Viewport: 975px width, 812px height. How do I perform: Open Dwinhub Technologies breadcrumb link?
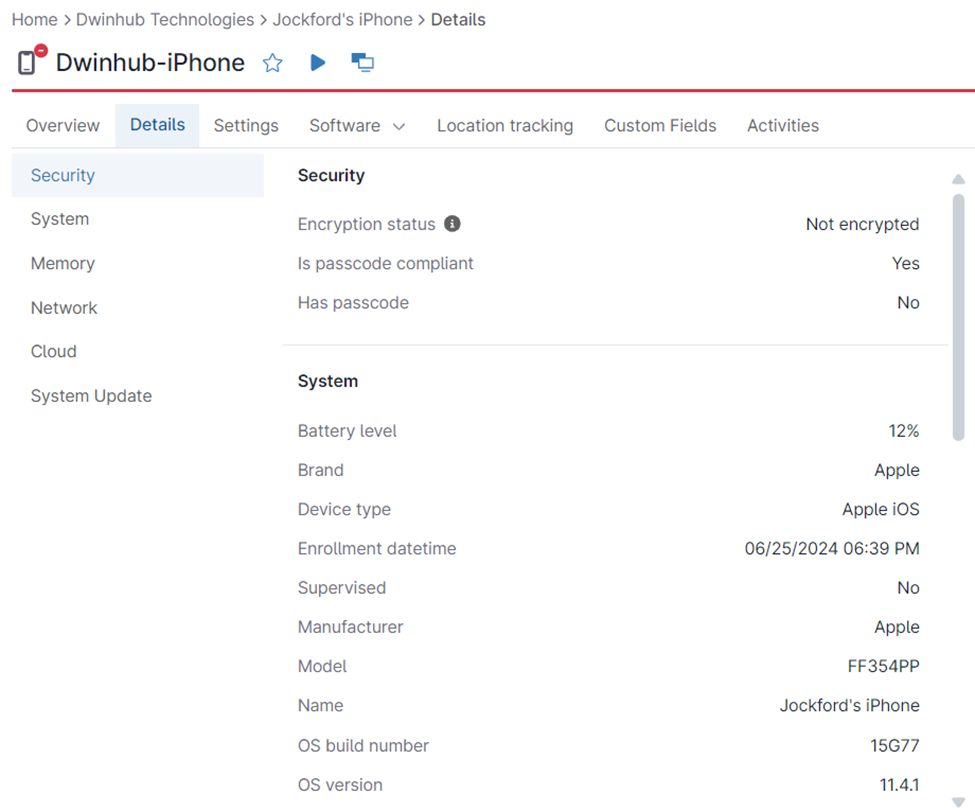(x=165, y=20)
